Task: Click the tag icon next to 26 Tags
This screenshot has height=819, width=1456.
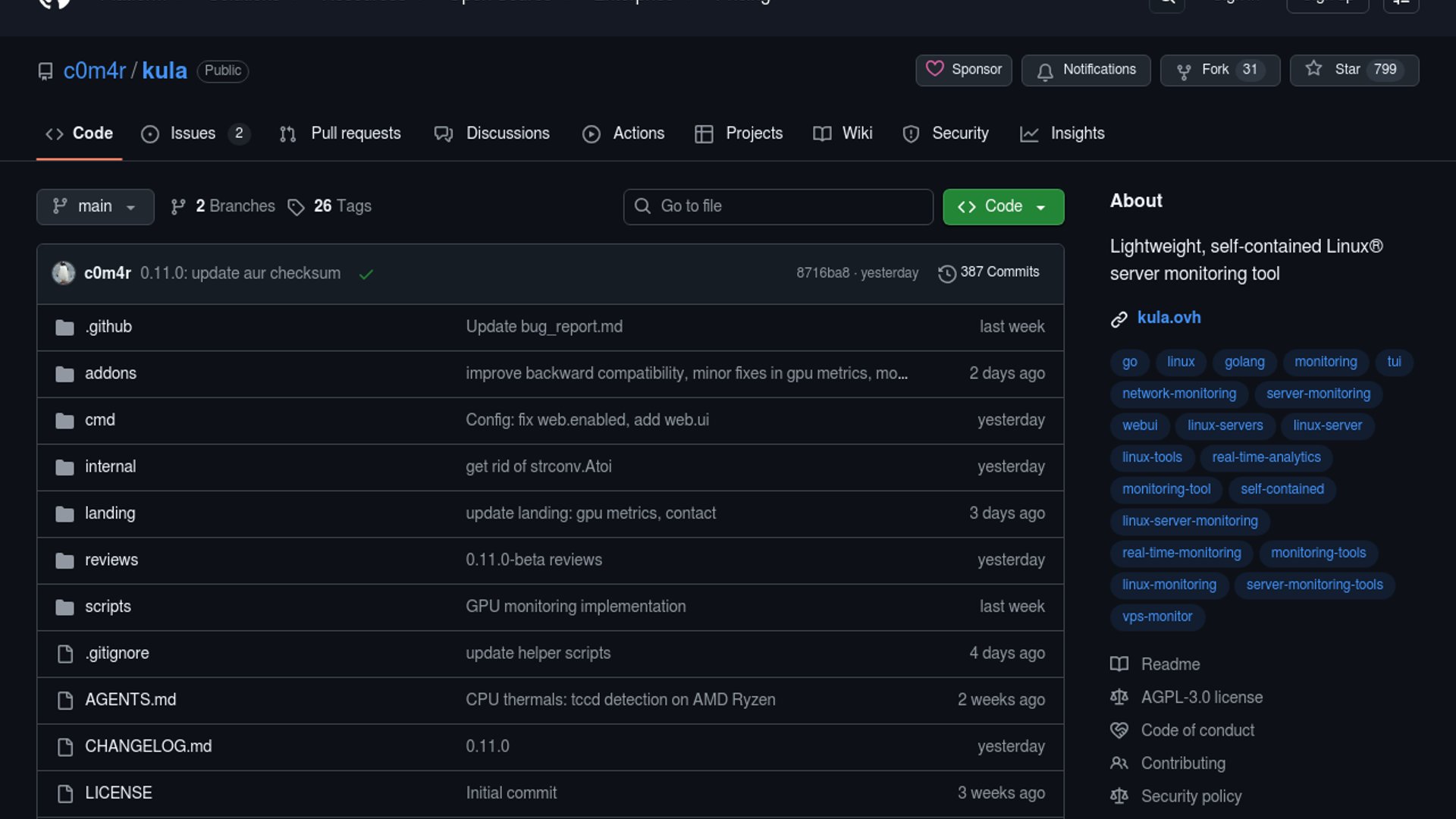Action: pos(296,207)
